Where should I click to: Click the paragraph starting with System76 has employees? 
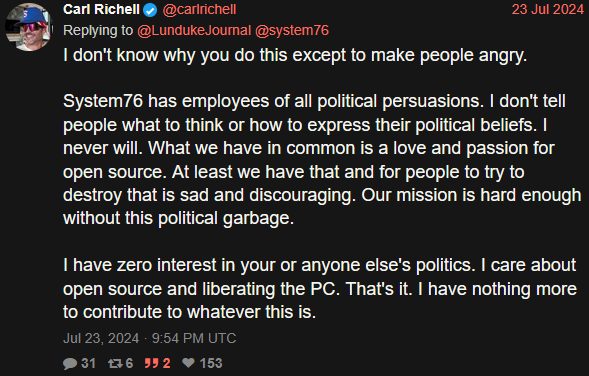click(322, 160)
